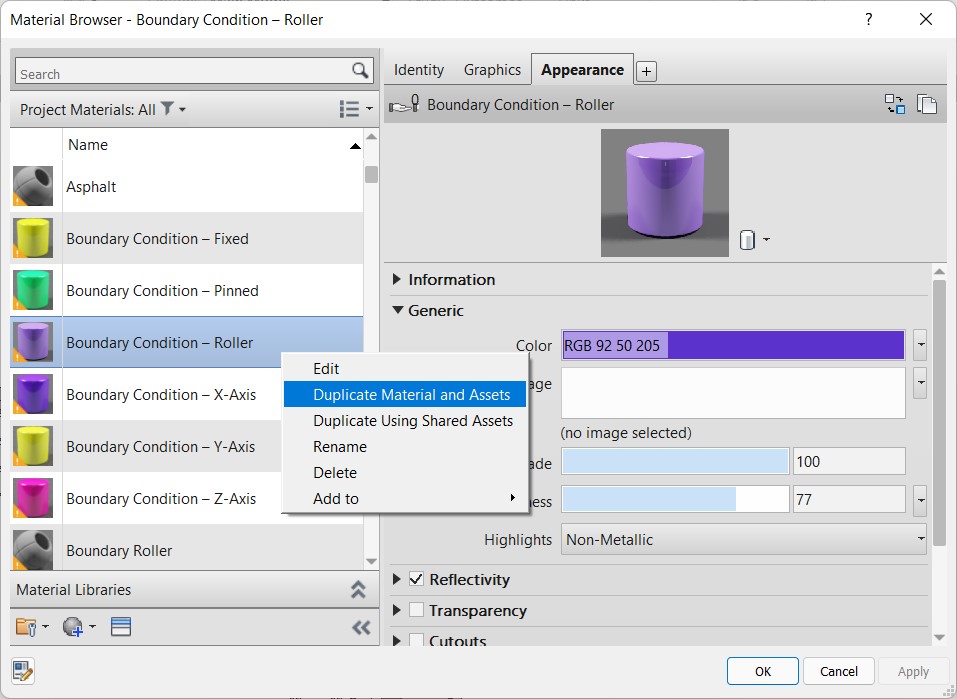Expand the Transparency section arrow
The image size is (957, 699).
click(x=397, y=610)
